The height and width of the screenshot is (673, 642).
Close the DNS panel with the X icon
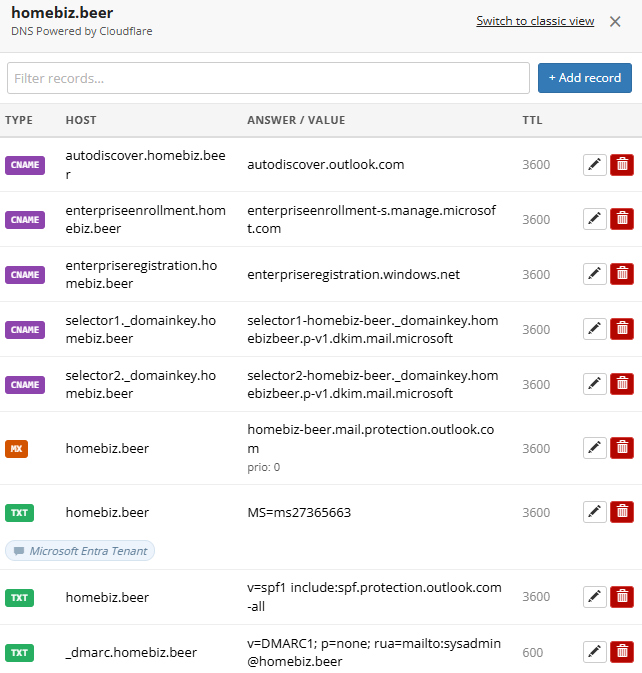click(x=615, y=21)
